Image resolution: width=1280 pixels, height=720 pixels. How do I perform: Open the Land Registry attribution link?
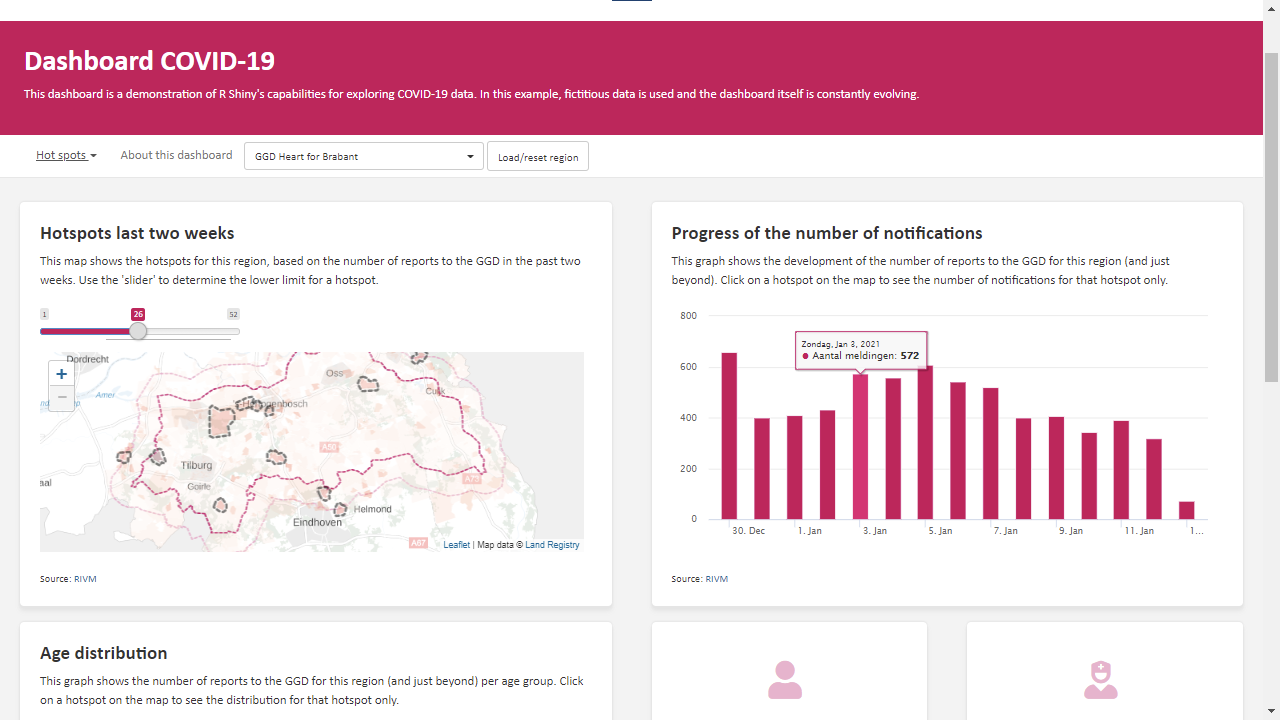tap(554, 544)
